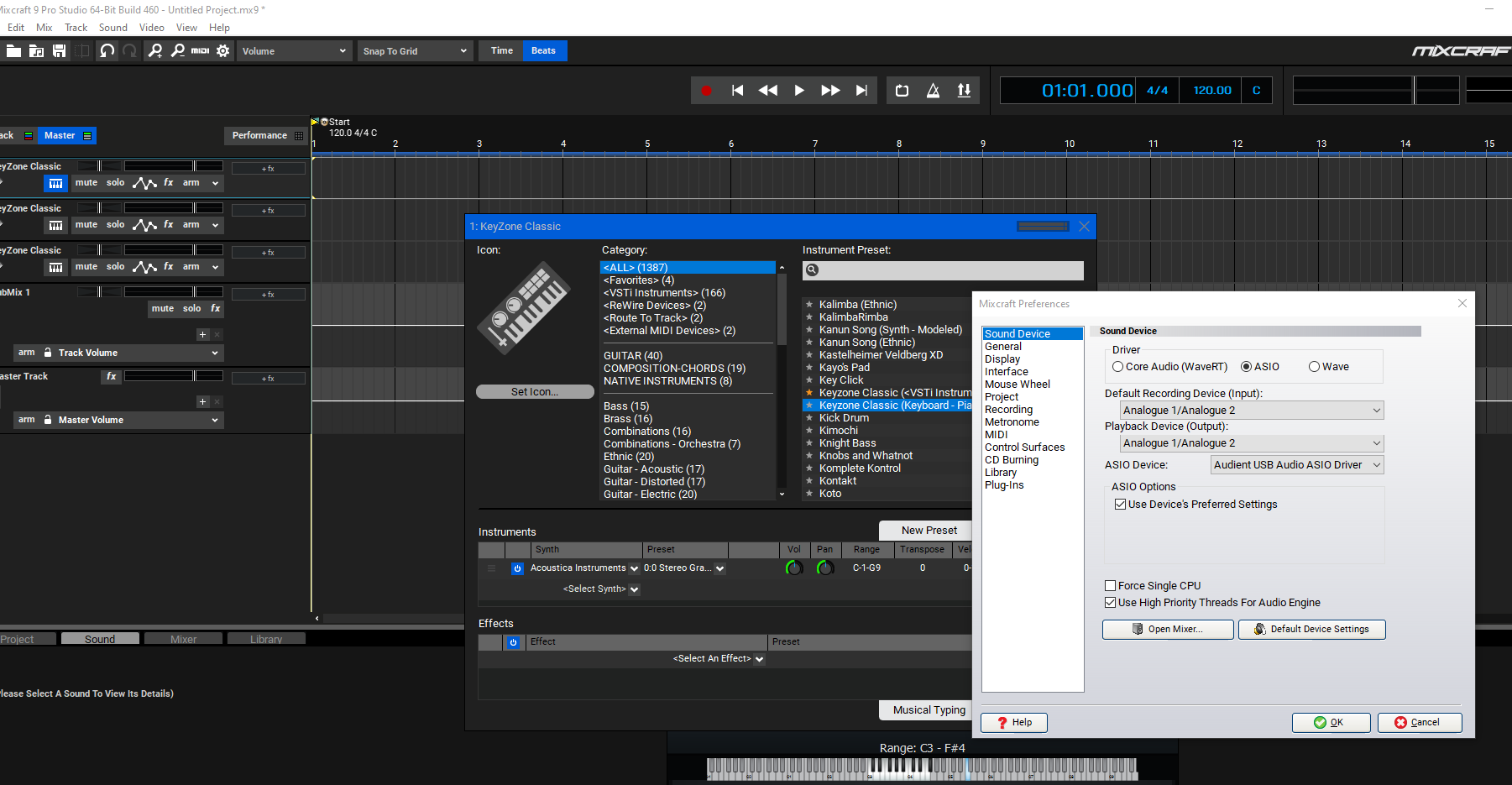This screenshot has height=785, width=1512.
Task: Zoom out with the magnifier minus icon
Action: (x=177, y=51)
